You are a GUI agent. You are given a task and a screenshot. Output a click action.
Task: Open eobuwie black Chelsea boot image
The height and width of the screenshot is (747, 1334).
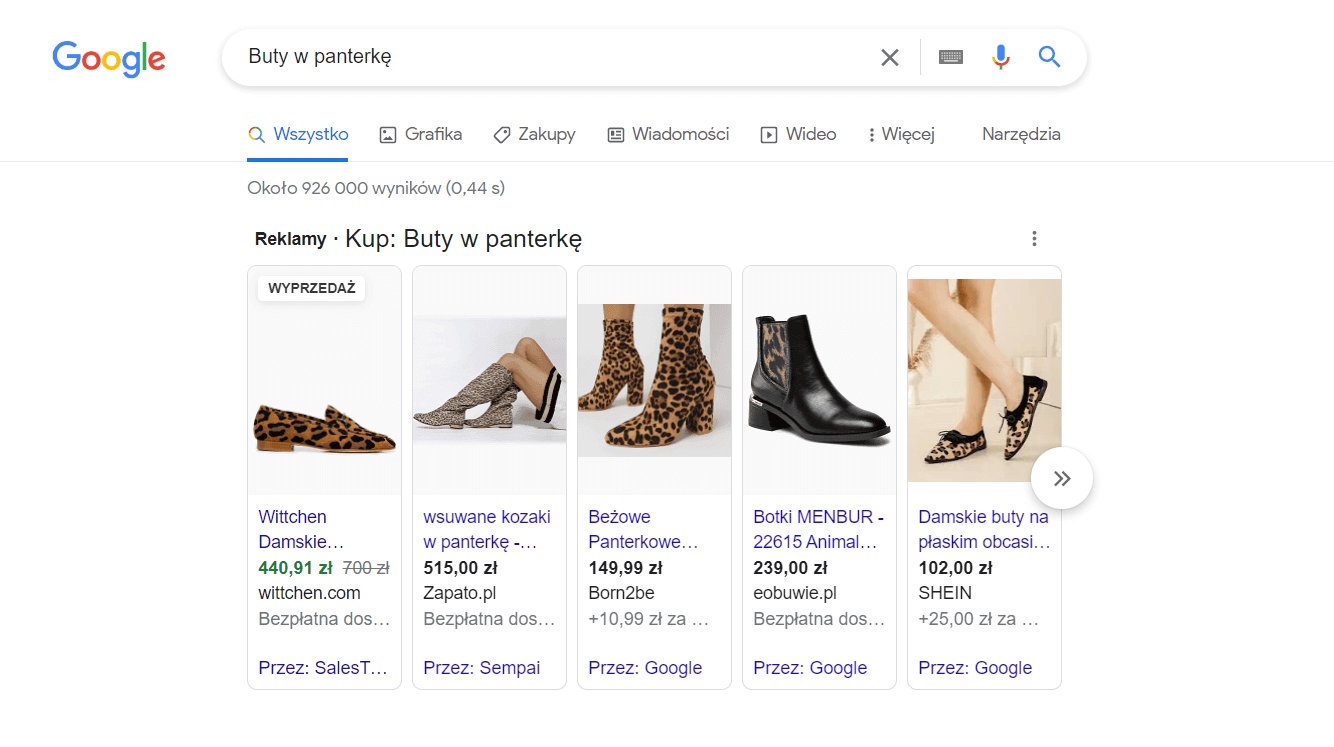pos(819,380)
